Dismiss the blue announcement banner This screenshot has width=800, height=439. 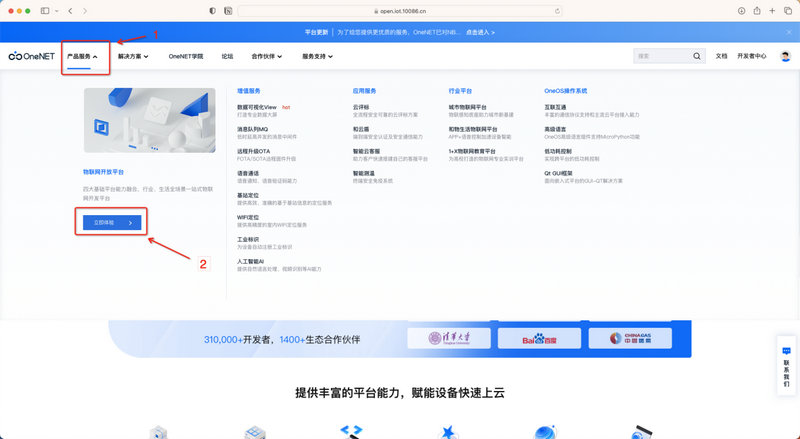click(x=789, y=32)
